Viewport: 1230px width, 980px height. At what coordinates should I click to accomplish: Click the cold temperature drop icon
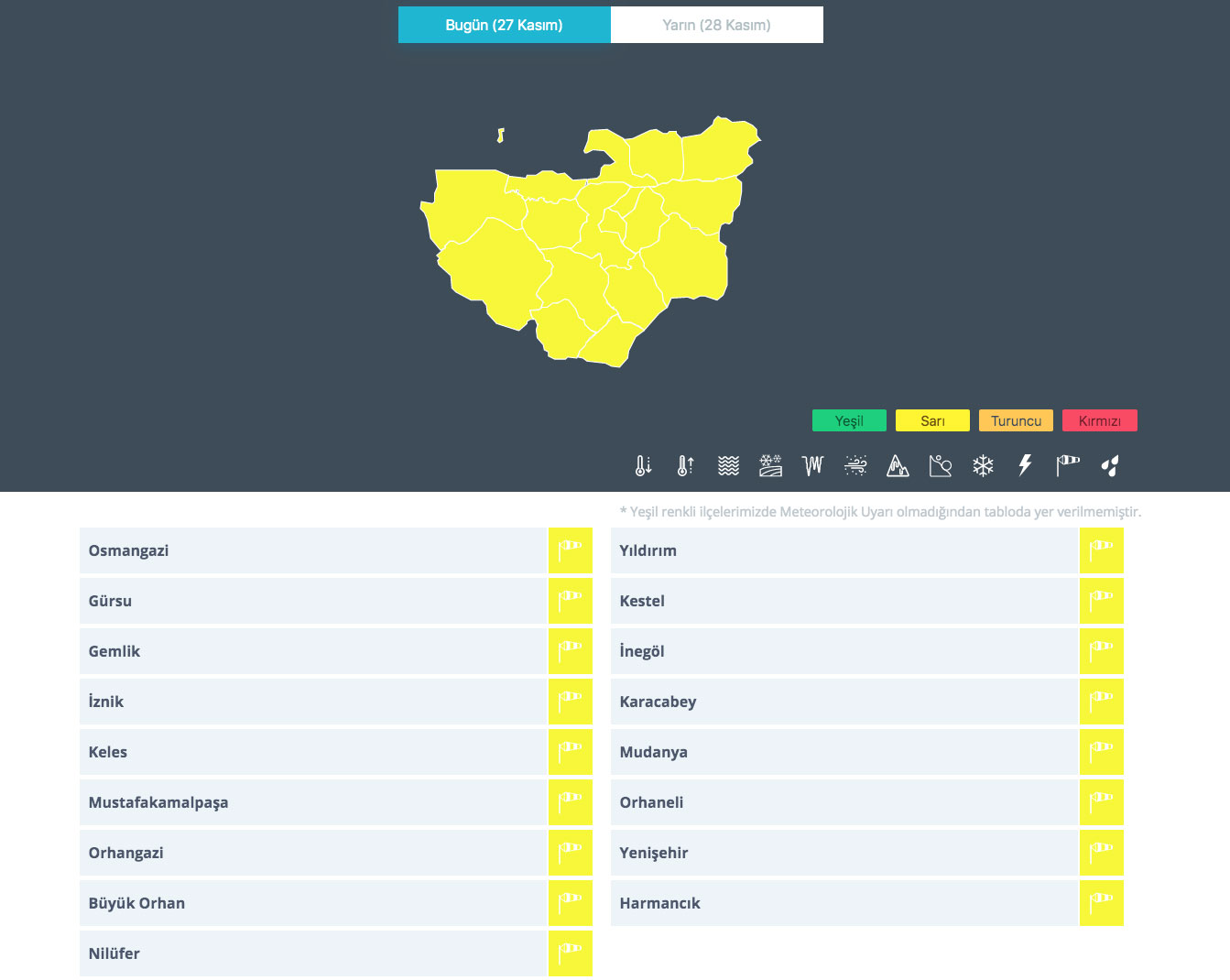coord(643,466)
